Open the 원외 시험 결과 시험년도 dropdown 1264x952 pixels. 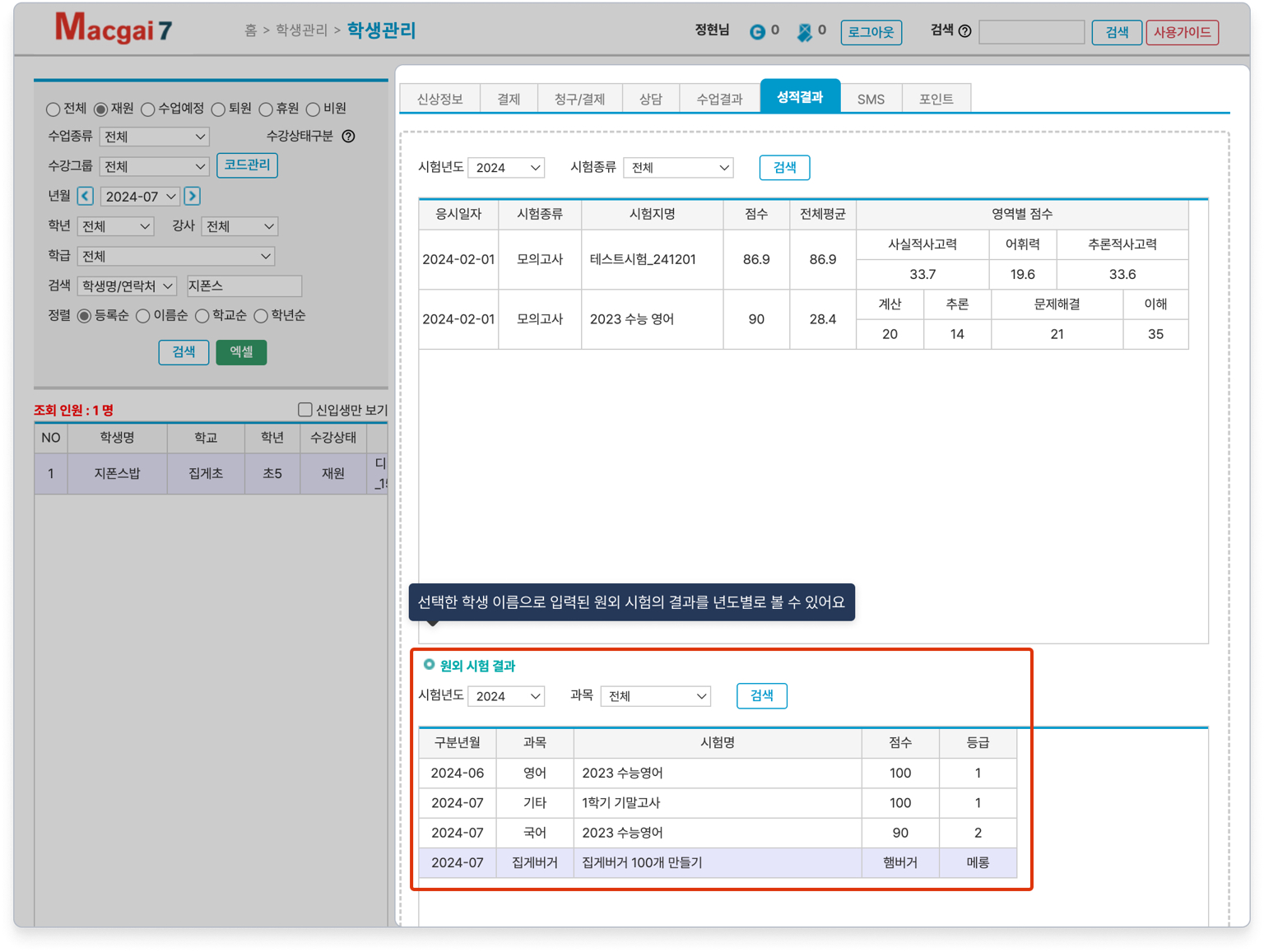coord(506,696)
